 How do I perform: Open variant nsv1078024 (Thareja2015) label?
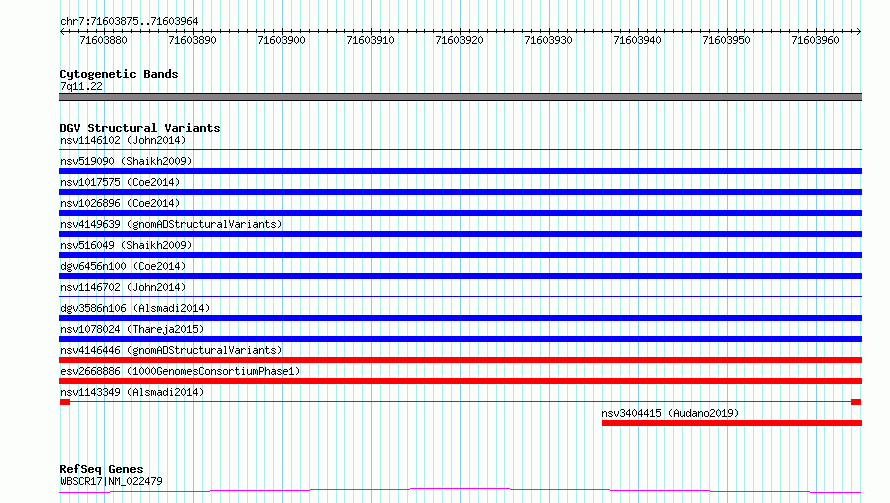(x=132, y=329)
